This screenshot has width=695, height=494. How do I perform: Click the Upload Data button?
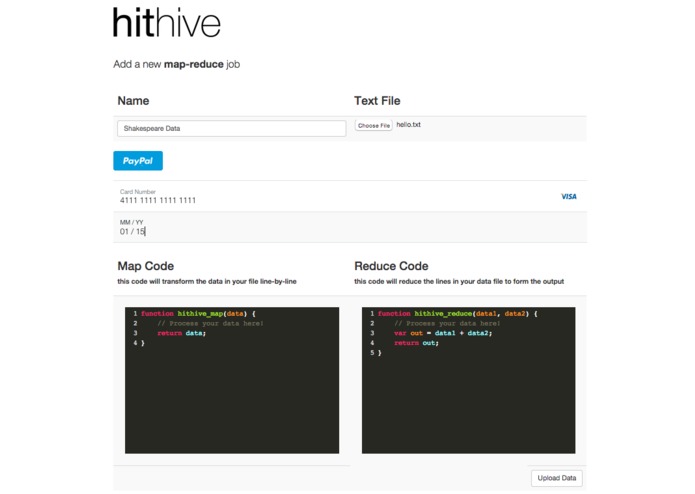click(x=557, y=478)
